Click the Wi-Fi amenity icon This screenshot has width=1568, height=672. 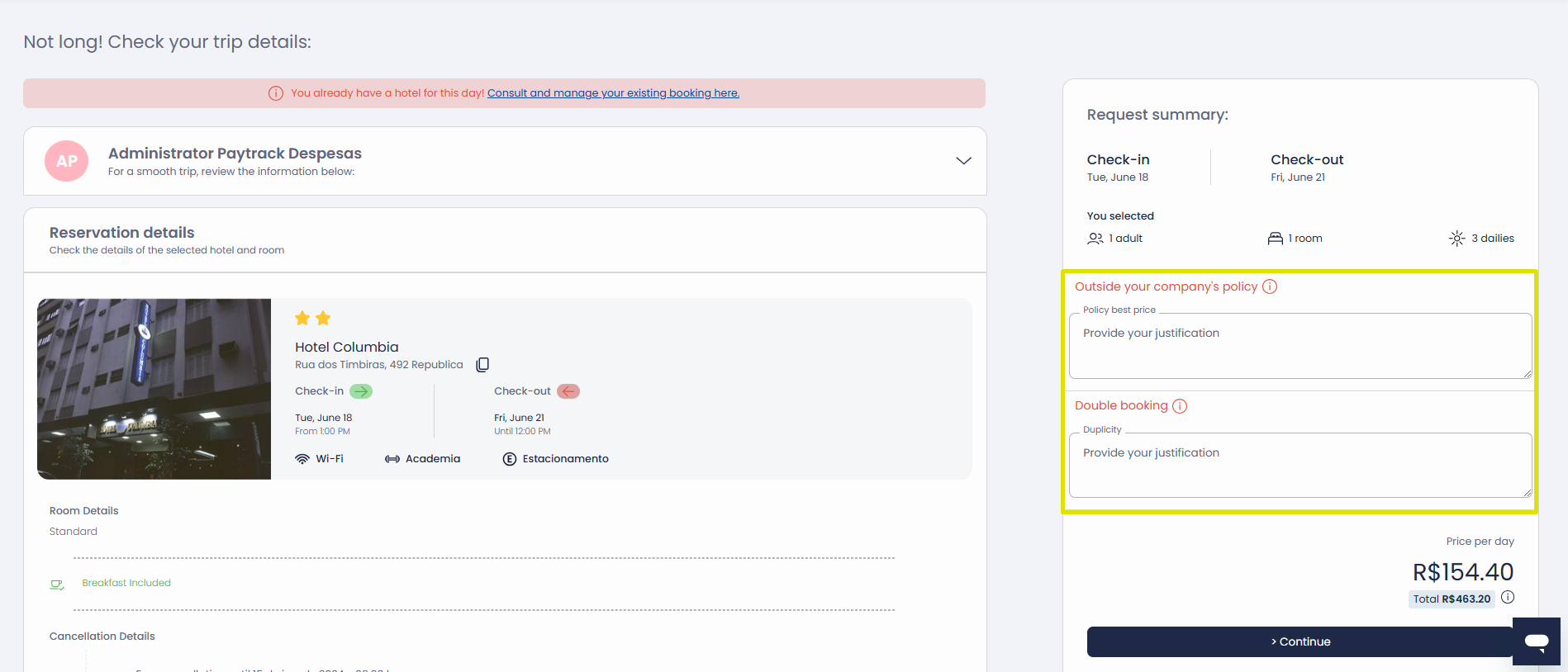click(302, 459)
